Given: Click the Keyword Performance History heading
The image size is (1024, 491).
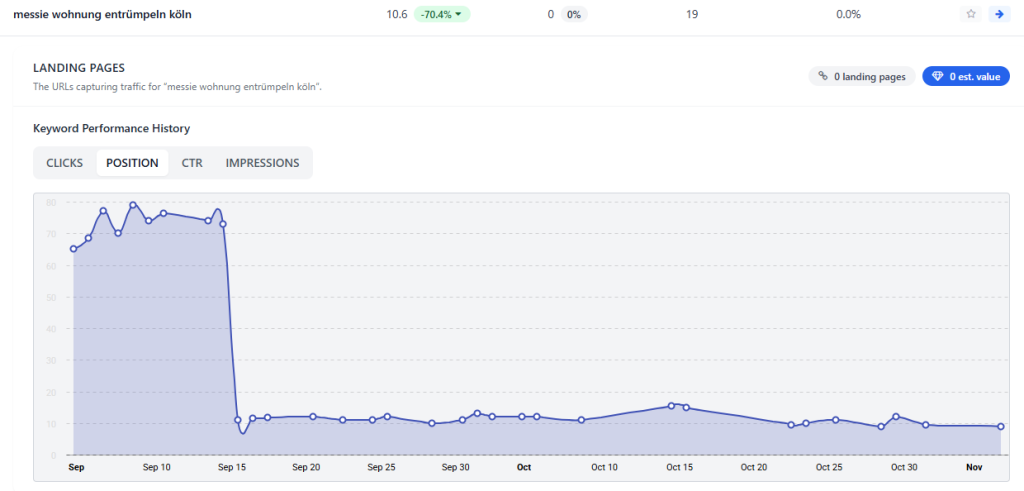Looking at the screenshot, I should coord(111,128).
